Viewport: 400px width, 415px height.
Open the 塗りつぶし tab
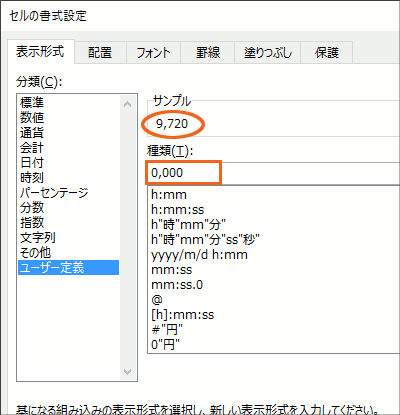pos(267,52)
